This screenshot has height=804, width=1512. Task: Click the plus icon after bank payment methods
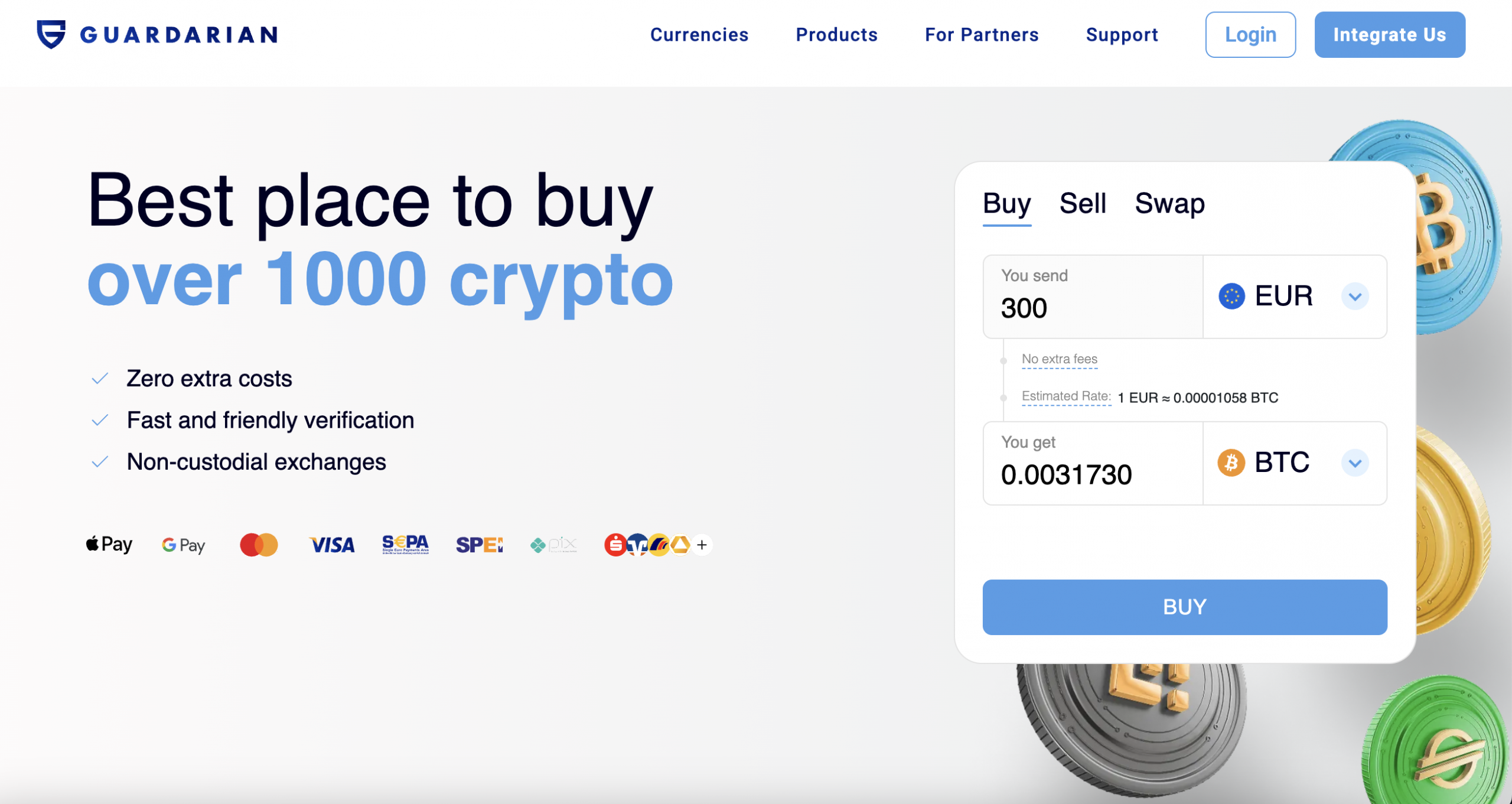point(702,545)
